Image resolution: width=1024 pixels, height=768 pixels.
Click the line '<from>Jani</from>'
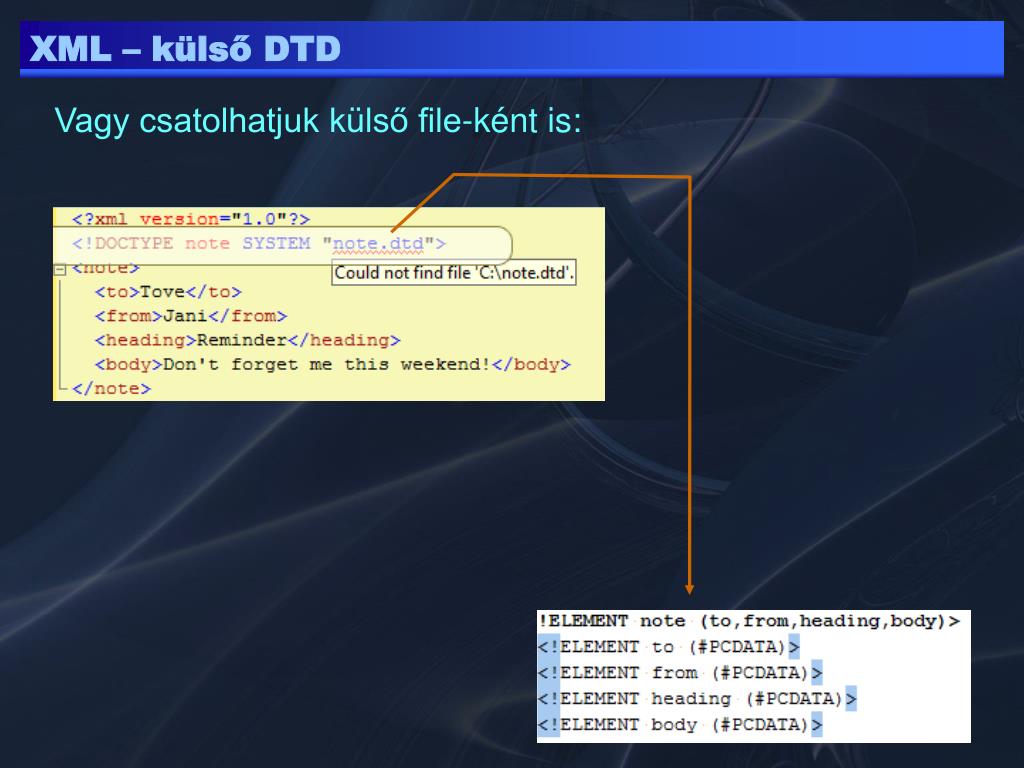click(191, 316)
